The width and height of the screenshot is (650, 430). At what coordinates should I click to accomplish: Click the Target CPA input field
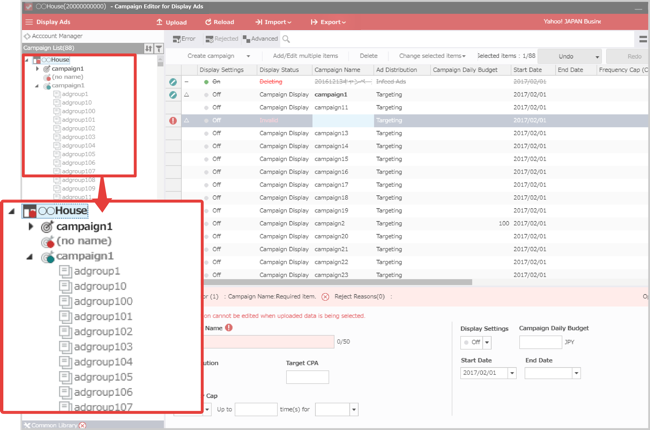click(307, 377)
